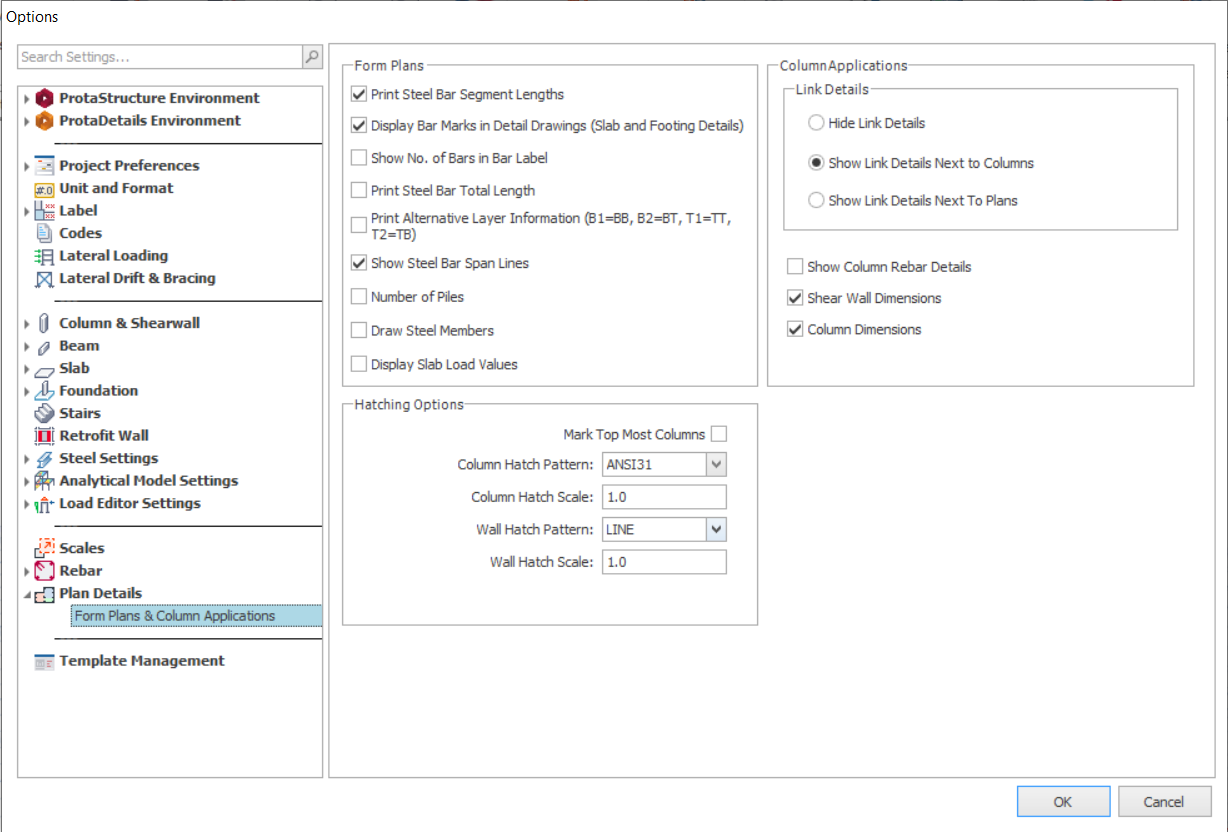1228x832 pixels.
Task: Click the ProtaDetails Environment icon
Action: pos(44,121)
